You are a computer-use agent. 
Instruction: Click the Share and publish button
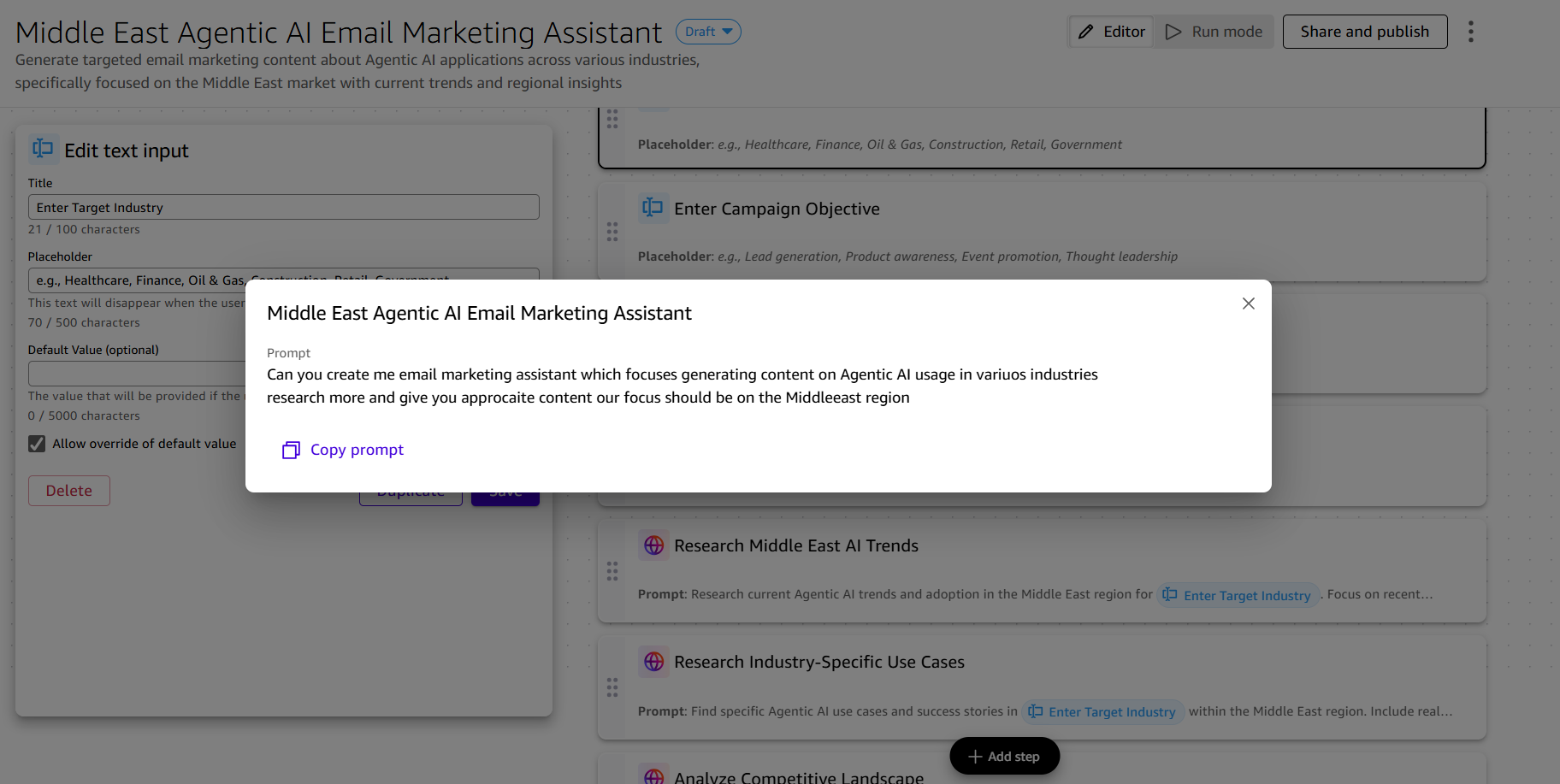(x=1364, y=31)
